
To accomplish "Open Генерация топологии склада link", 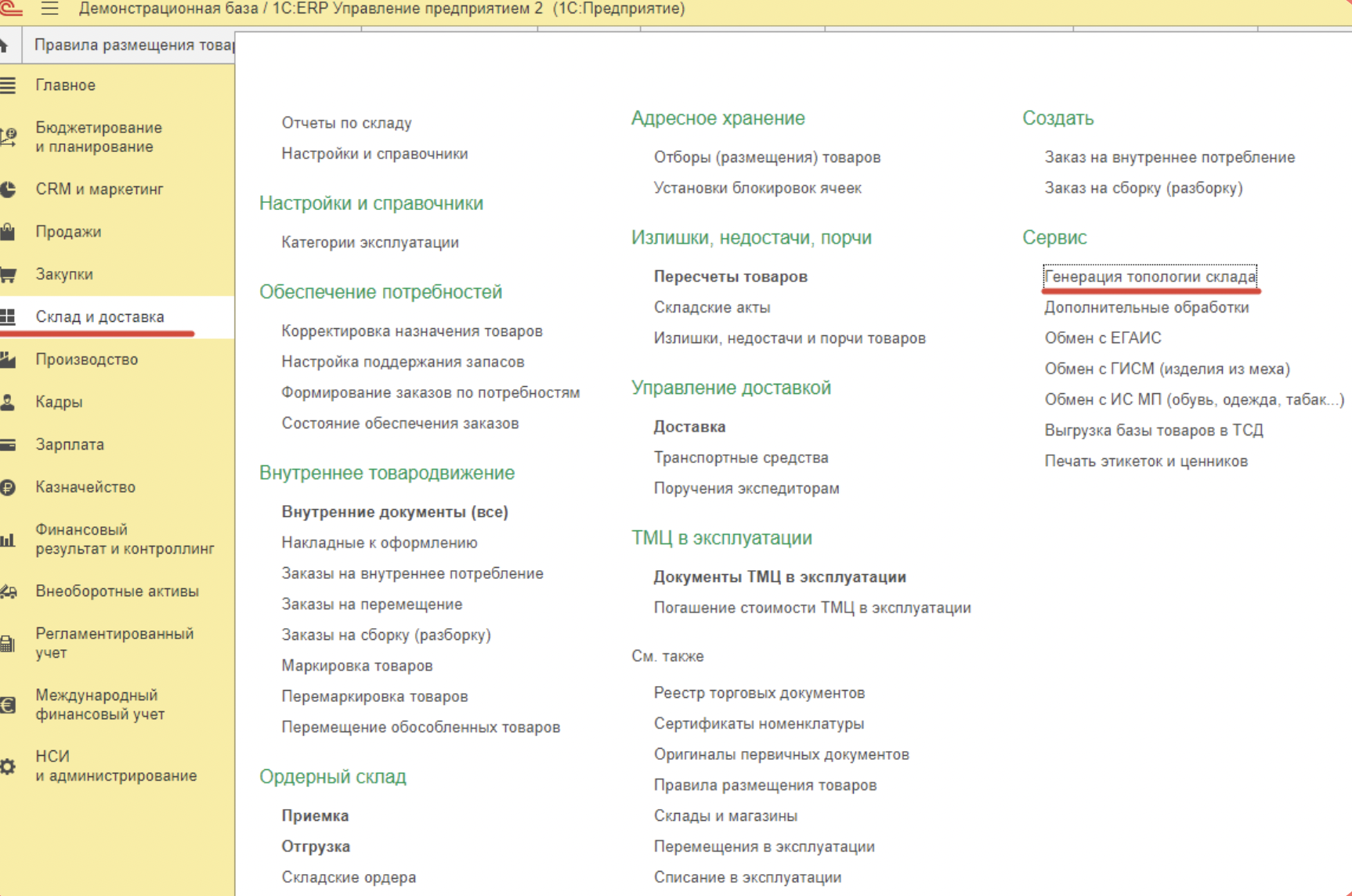I will click(1149, 277).
